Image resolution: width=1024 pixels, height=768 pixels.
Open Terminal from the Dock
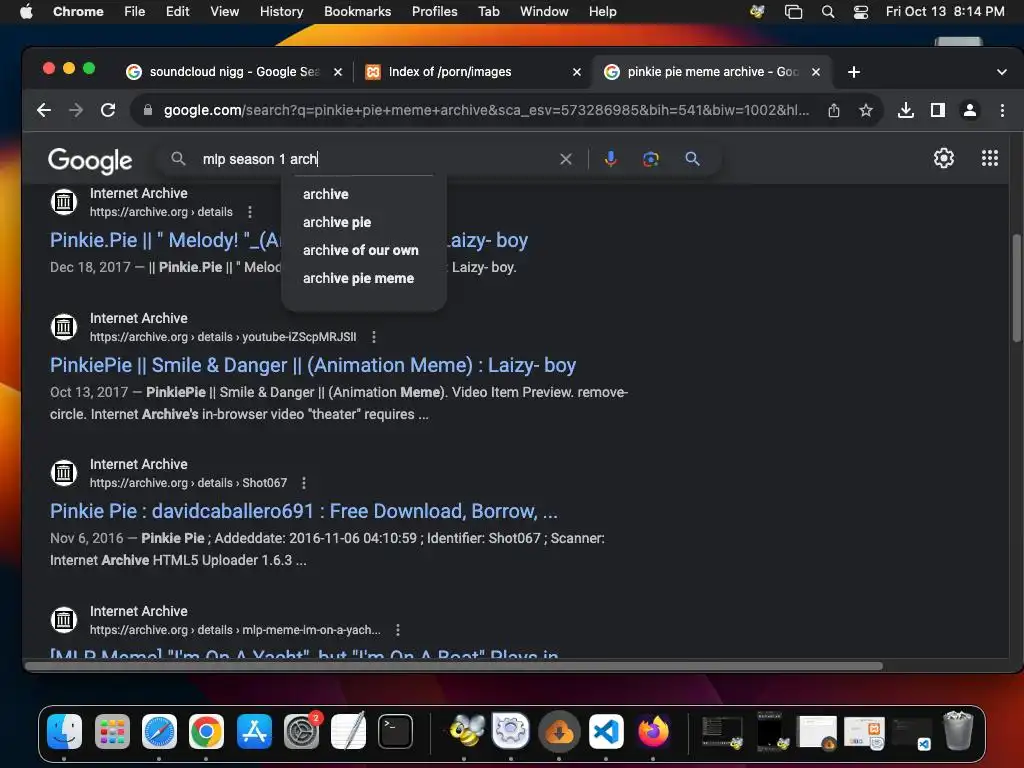396,731
